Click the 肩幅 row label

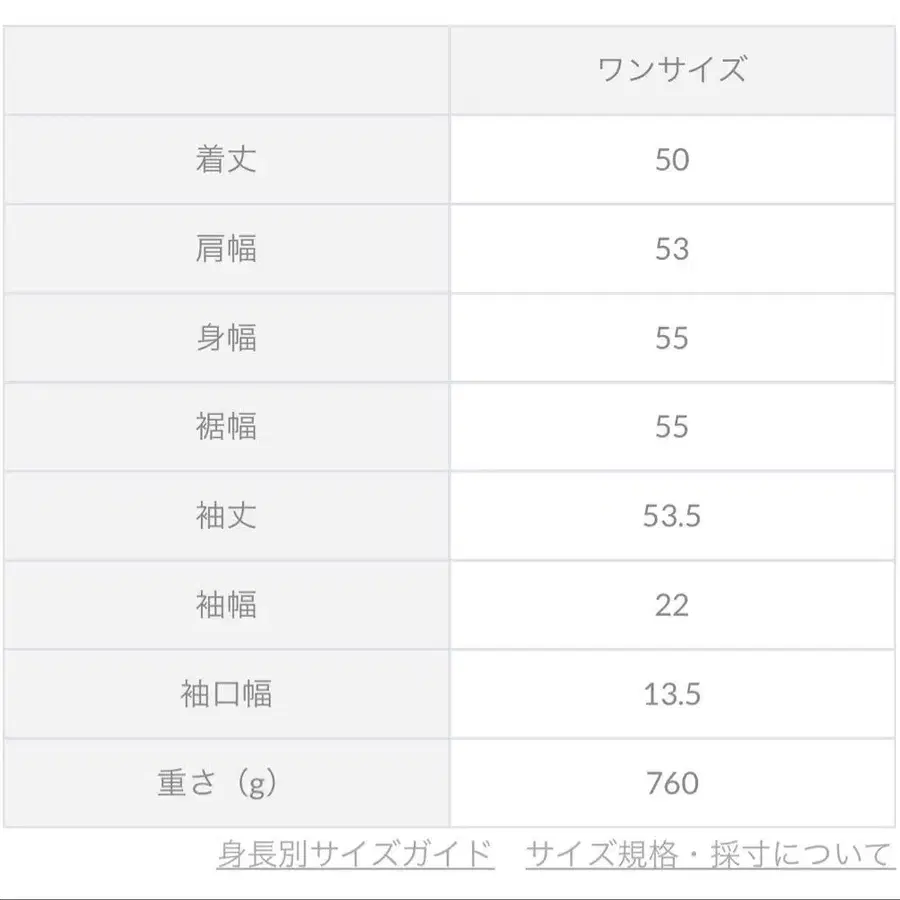click(228, 247)
